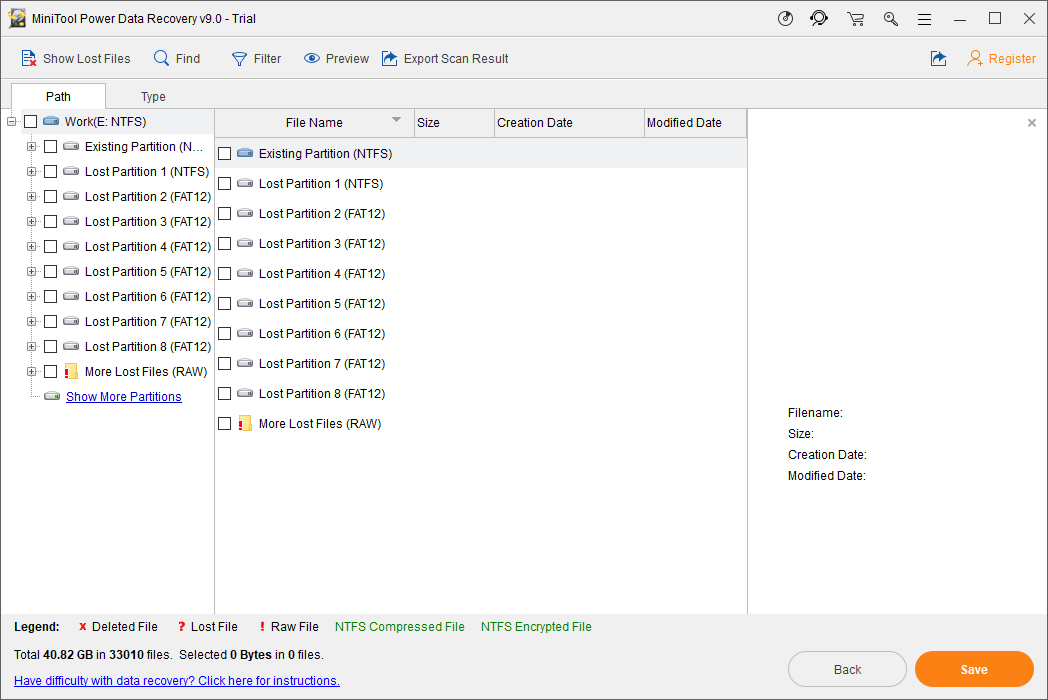Click the Show Lost Files toolbar icon
The width and height of the screenshot is (1048, 700).
[x=29, y=59]
